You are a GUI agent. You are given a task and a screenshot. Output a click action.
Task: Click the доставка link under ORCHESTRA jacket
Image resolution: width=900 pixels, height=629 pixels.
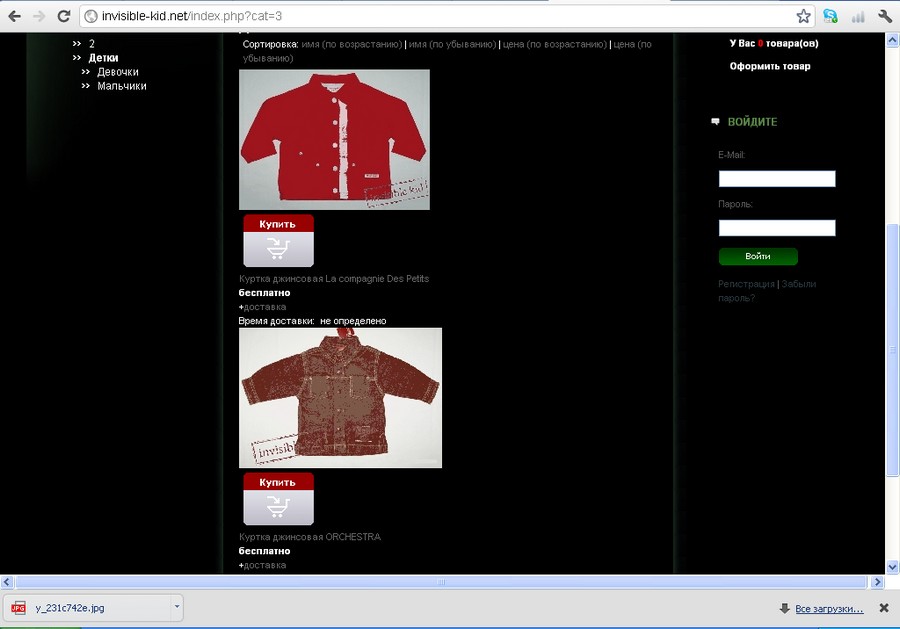(x=265, y=565)
